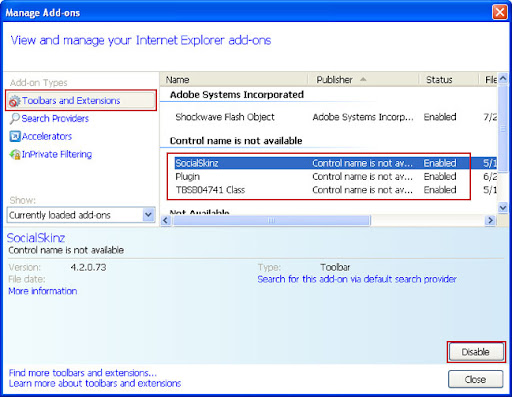Select Toolbars and Extensions add-on type

81,100
